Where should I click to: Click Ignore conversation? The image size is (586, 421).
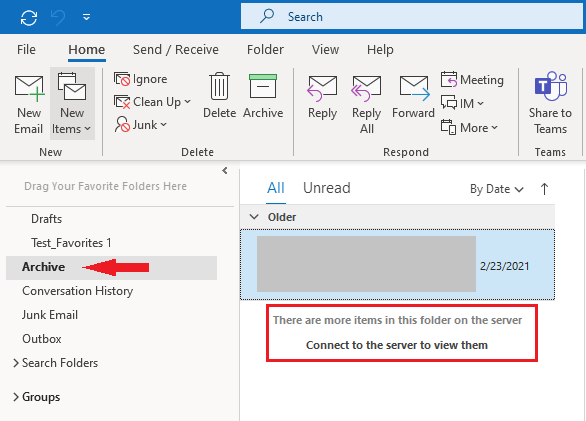tap(141, 79)
